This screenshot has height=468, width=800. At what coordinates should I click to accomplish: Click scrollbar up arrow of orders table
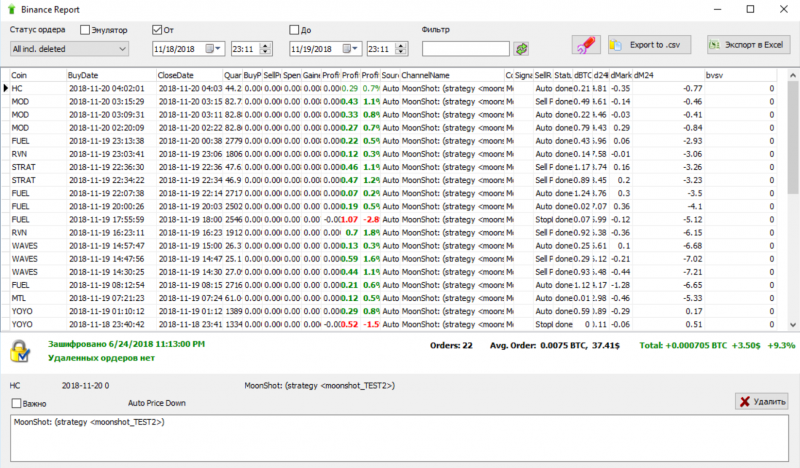coord(793,76)
